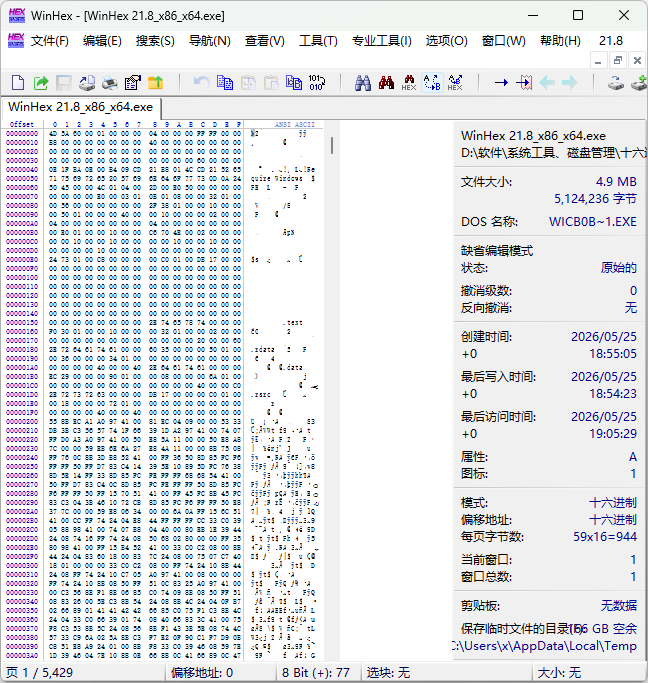This screenshot has height=683, width=648.
Task: Click the Replace text A-to-B icon
Action: tap(432, 82)
